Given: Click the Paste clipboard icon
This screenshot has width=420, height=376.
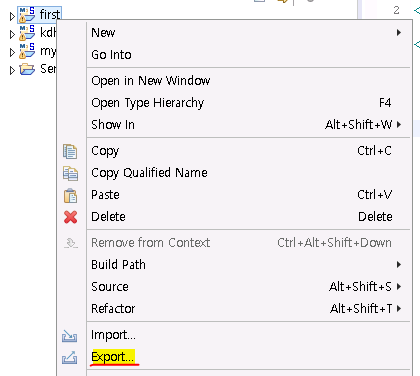Looking at the screenshot, I should click(x=70, y=195).
